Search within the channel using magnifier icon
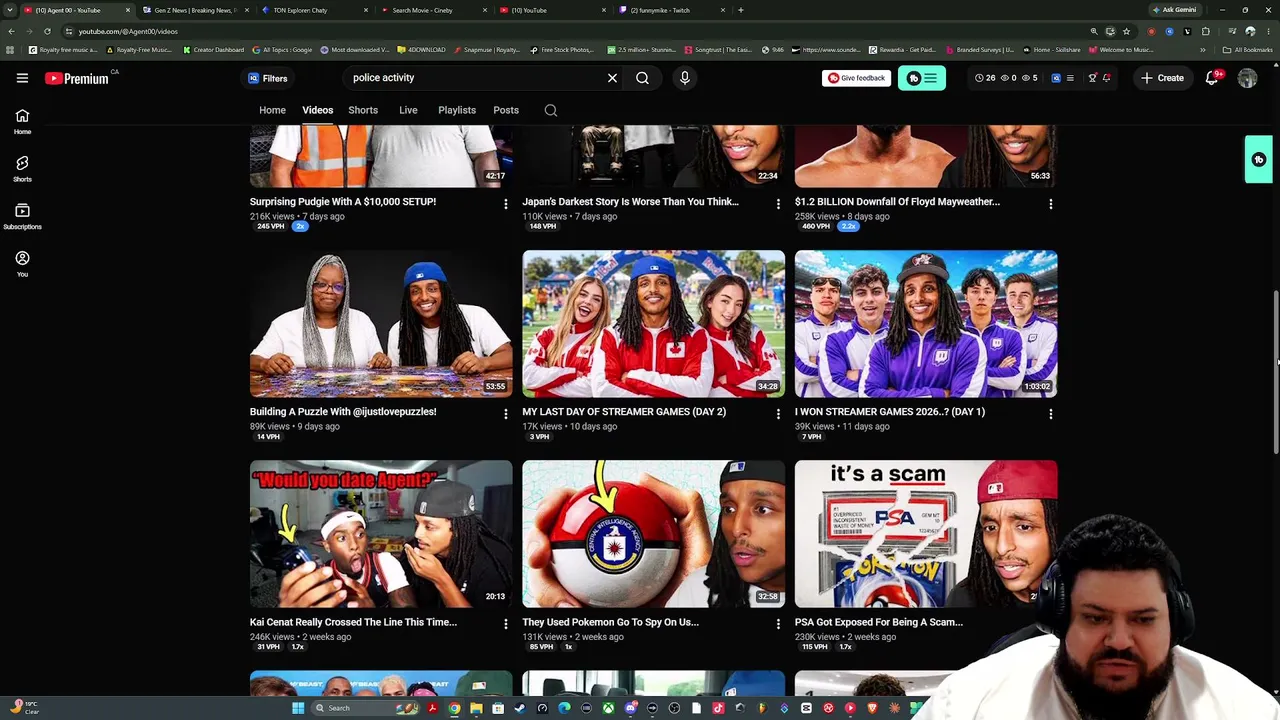The width and height of the screenshot is (1280, 720). tap(551, 110)
